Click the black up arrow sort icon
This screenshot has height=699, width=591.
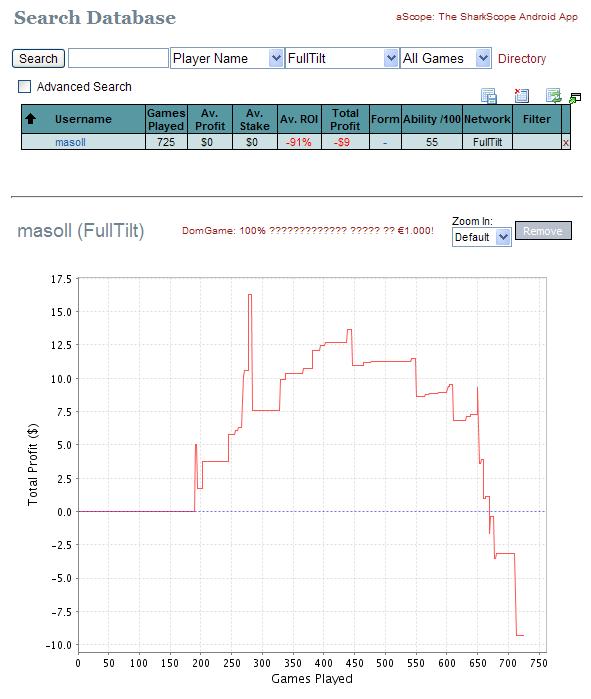click(30, 119)
